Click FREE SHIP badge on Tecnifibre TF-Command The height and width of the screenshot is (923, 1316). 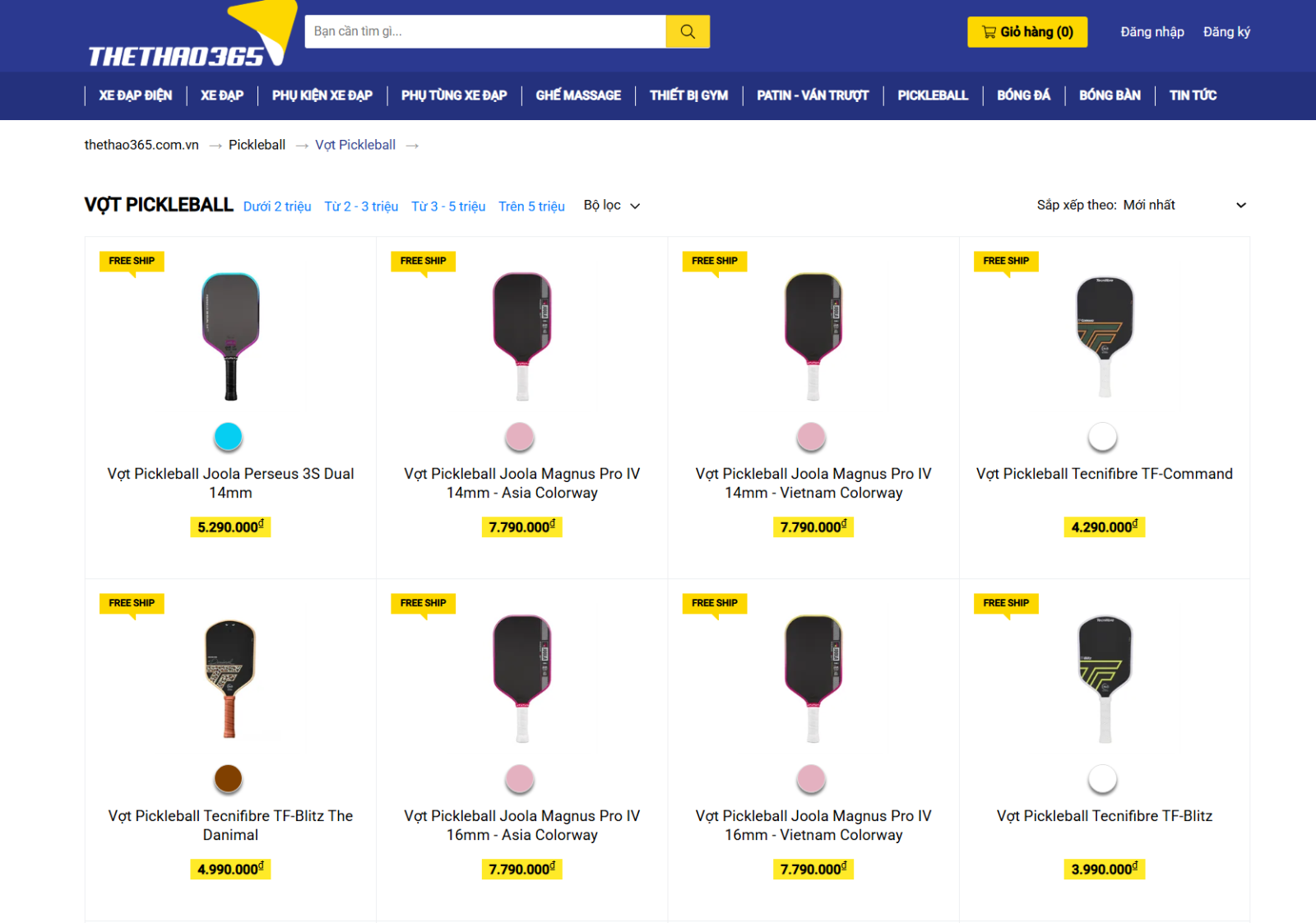point(1006,261)
